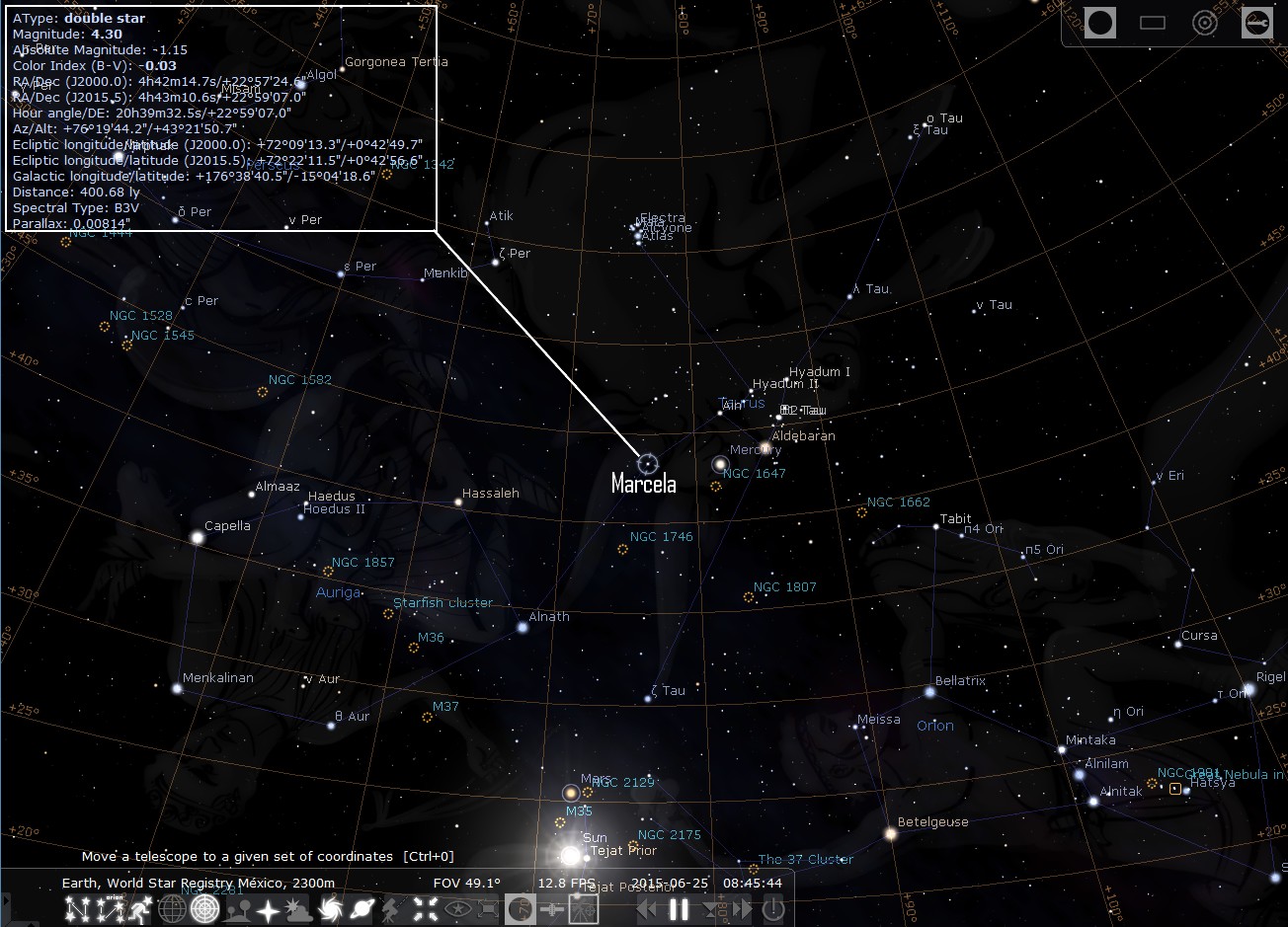Click the quit power button
Image resolution: width=1288 pixels, height=927 pixels.
point(772,909)
